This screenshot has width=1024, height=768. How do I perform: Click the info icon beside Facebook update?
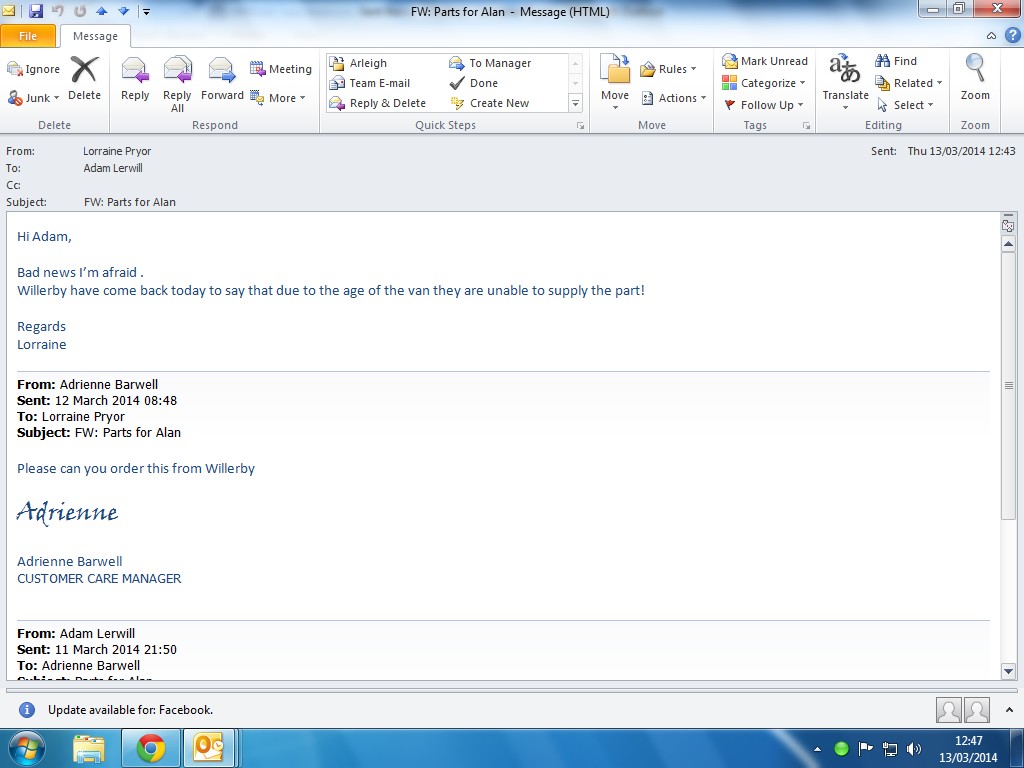pos(27,710)
